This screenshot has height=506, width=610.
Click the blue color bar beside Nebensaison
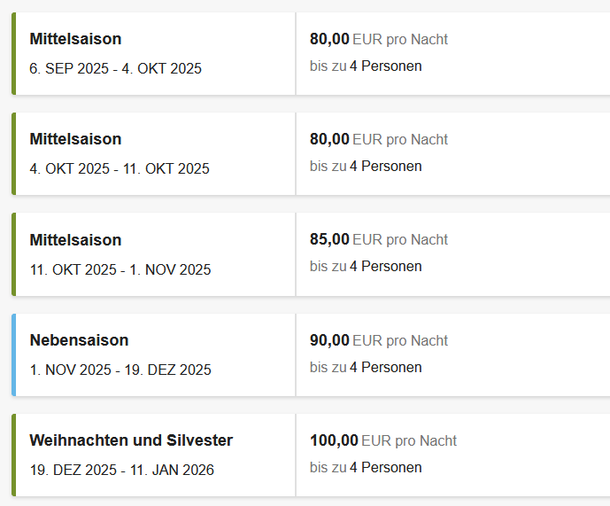14,355
